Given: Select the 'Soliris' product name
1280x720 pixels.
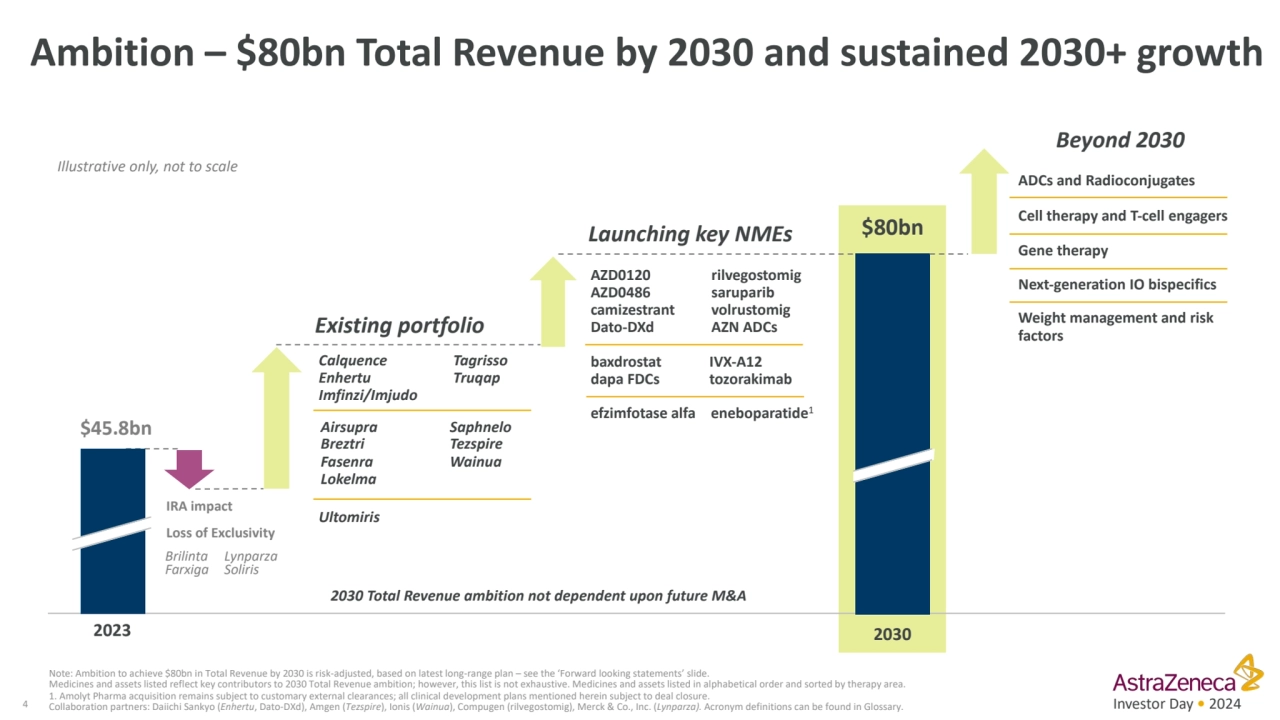Looking at the screenshot, I should [242, 570].
